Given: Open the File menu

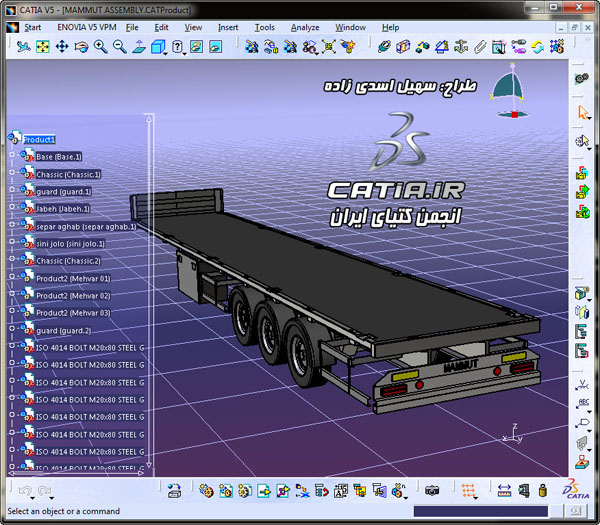Looking at the screenshot, I should [132, 28].
